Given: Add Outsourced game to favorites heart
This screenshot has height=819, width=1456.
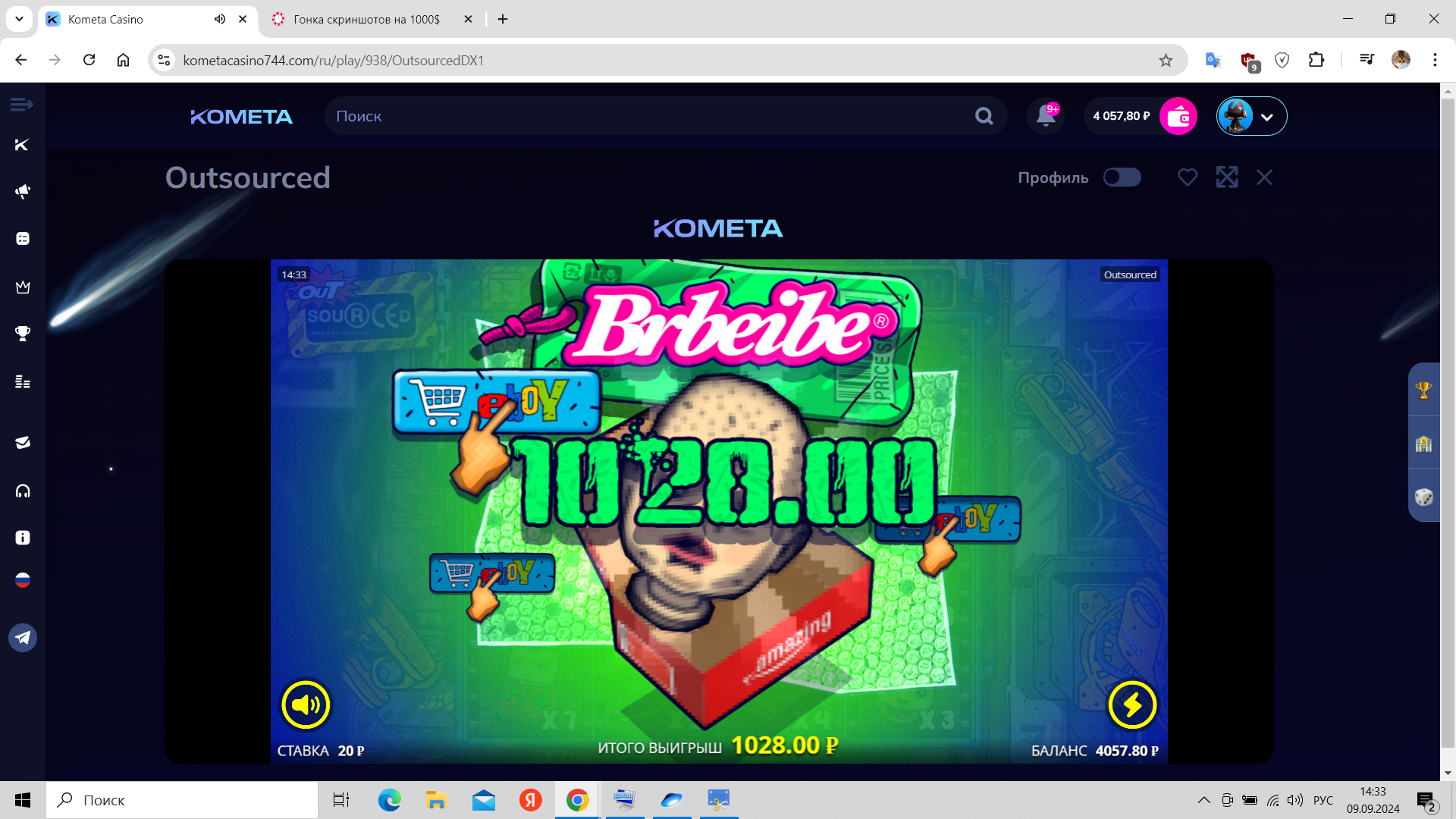Looking at the screenshot, I should click(x=1187, y=177).
